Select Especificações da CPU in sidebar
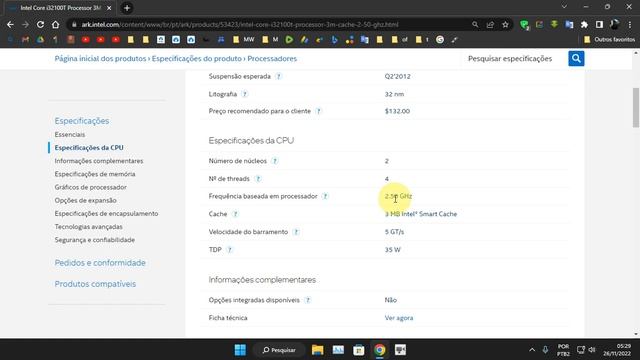The image size is (640, 360). (x=89, y=147)
